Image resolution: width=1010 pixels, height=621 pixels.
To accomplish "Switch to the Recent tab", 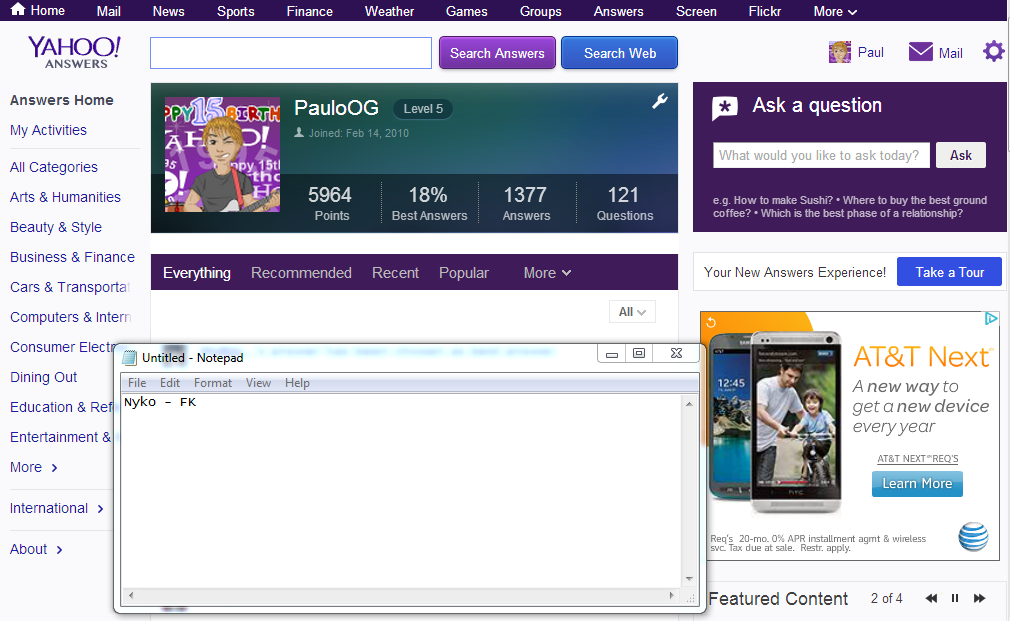I will tap(395, 273).
